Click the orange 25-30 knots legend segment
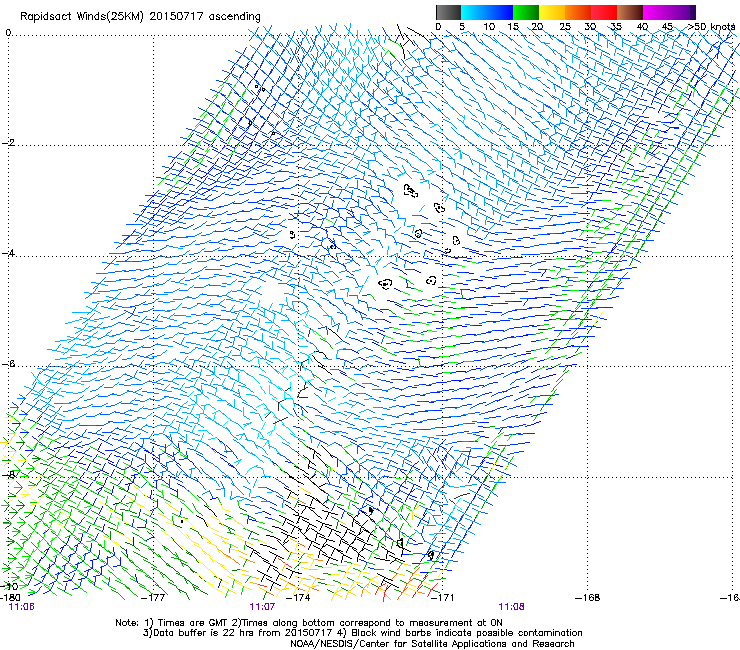 click(x=578, y=12)
